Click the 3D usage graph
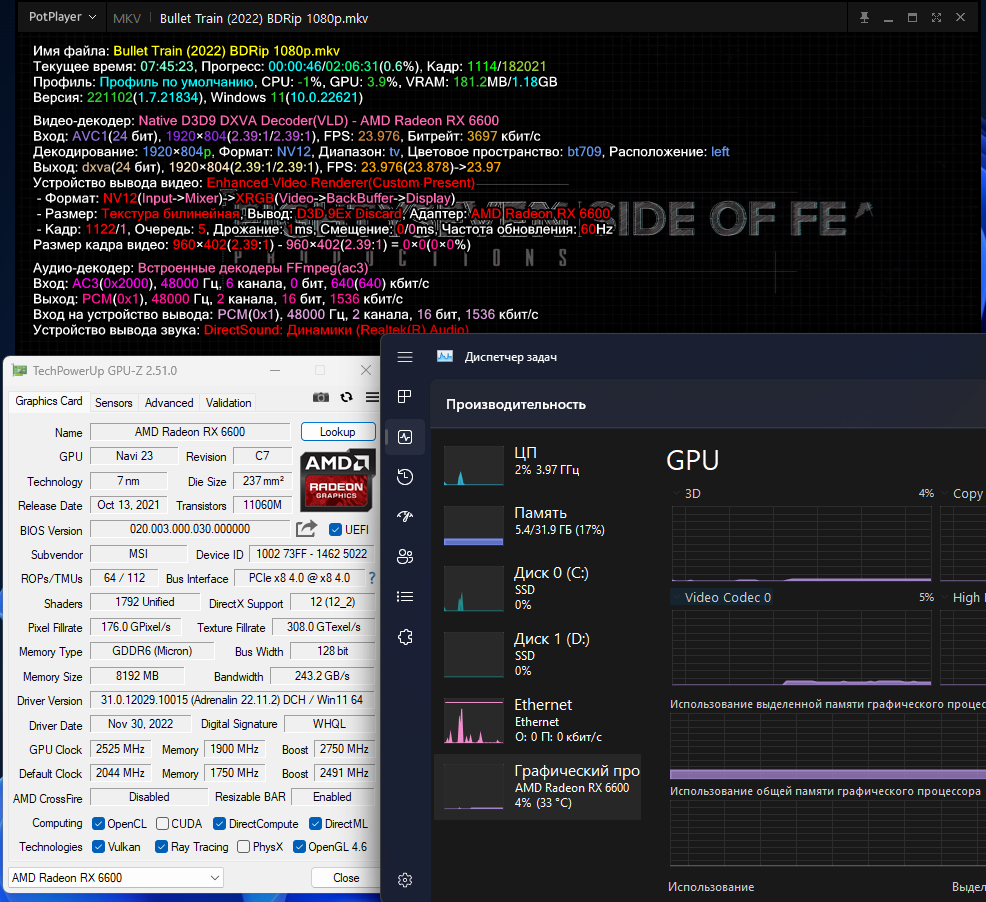Image resolution: width=986 pixels, height=902 pixels. (x=802, y=543)
